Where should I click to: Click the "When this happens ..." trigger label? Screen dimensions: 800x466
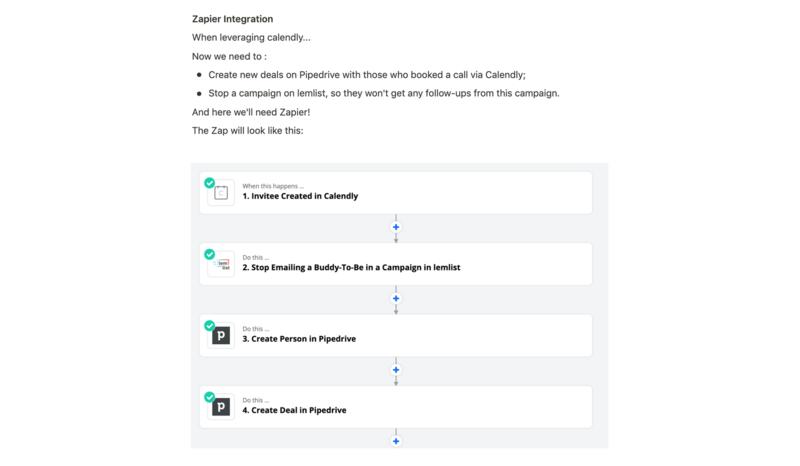coord(272,186)
